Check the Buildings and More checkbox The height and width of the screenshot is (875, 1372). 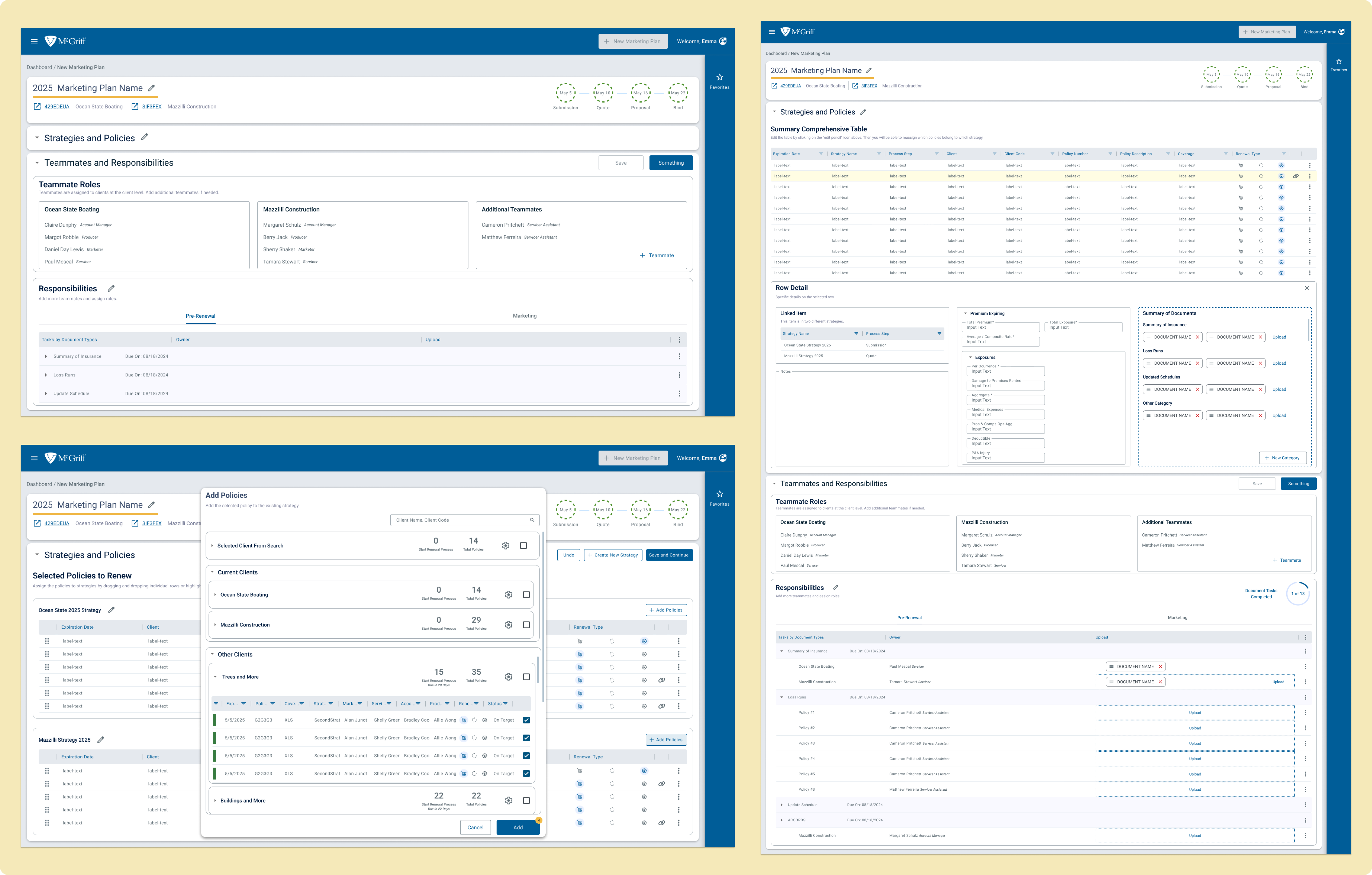click(527, 800)
